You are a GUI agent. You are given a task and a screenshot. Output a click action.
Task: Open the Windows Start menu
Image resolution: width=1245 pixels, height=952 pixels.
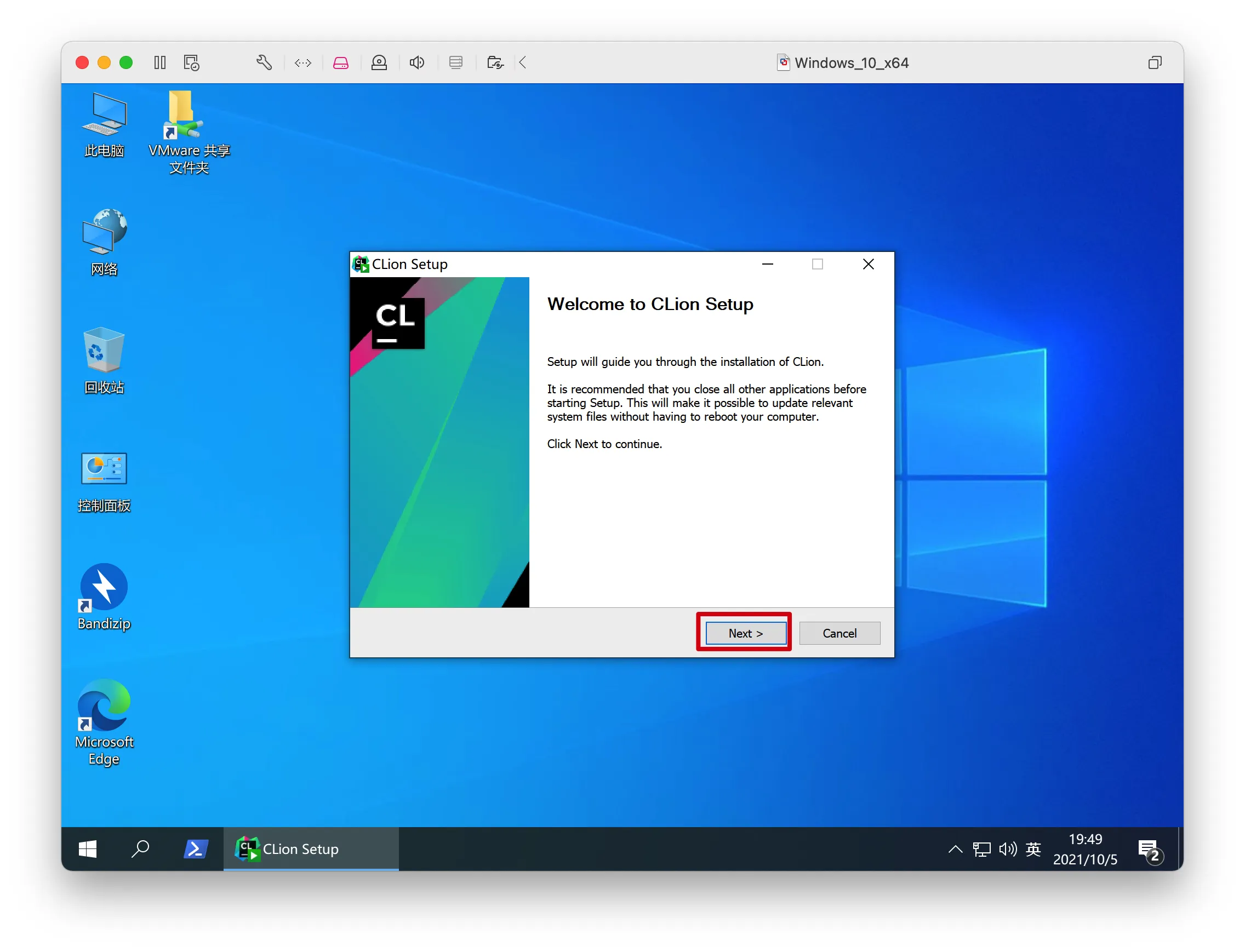coord(87,849)
